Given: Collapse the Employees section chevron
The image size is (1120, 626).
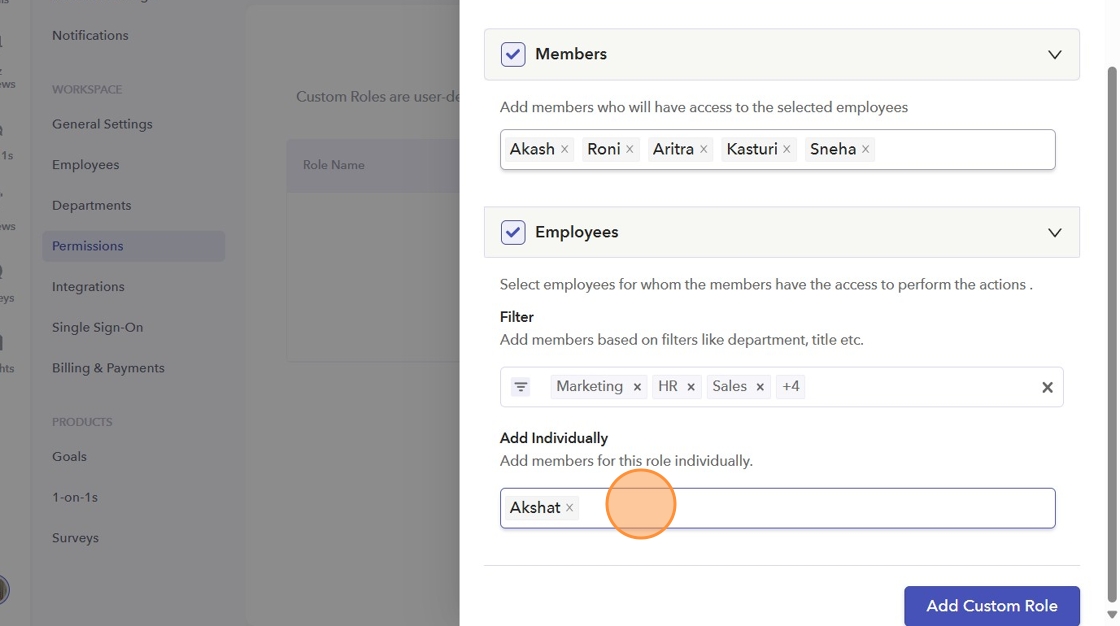Looking at the screenshot, I should click(x=1054, y=232).
